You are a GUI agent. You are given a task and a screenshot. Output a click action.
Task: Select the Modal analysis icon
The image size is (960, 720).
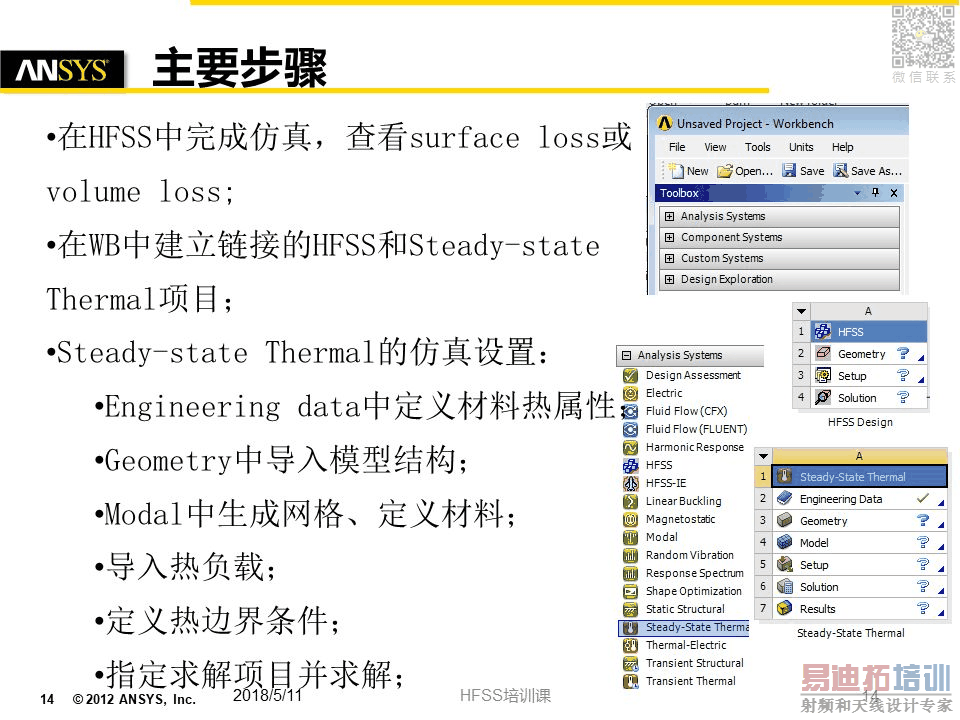click(630, 538)
